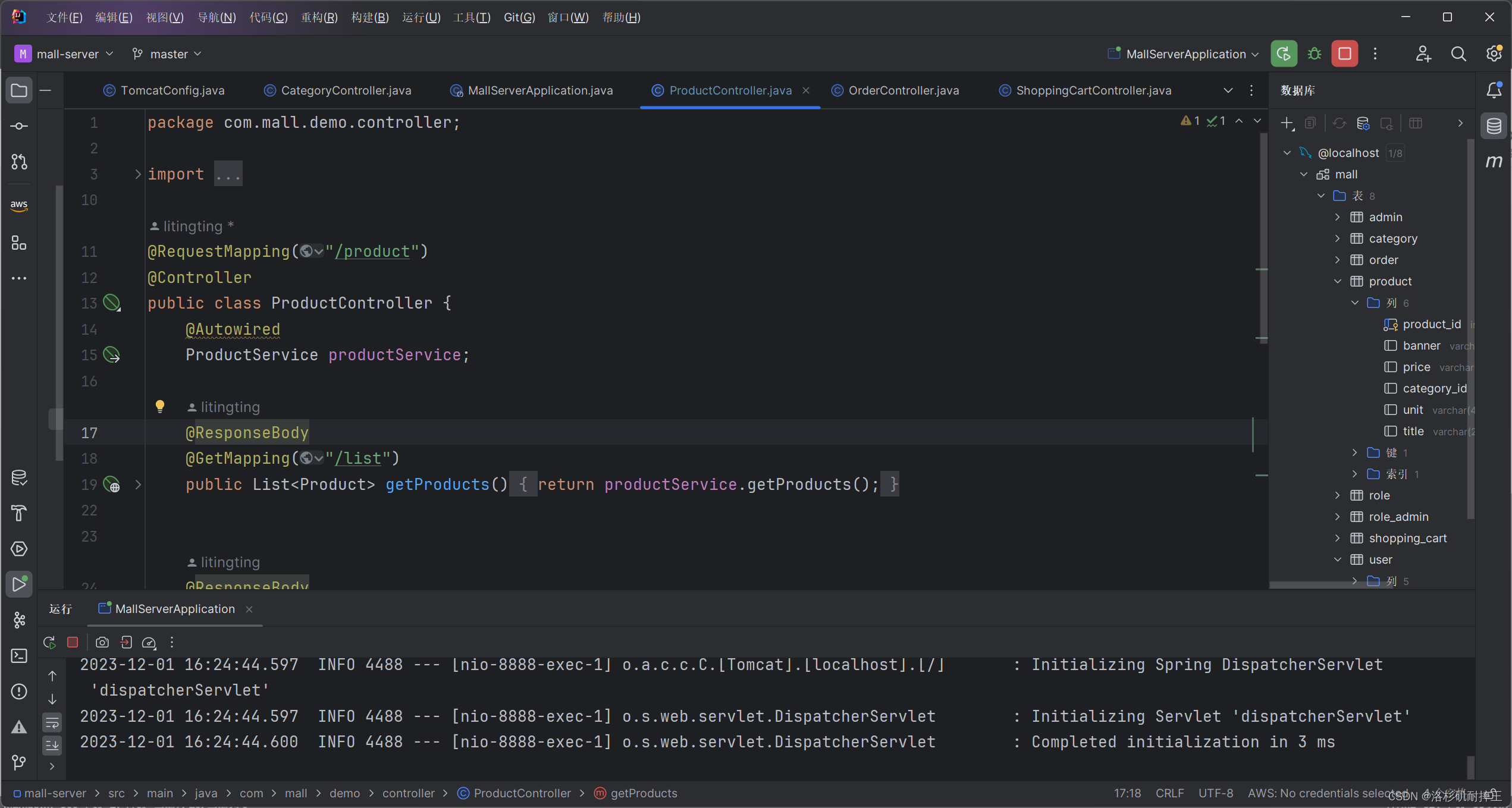This screenshot has height=808, width=1512.
Task: Expand the folded getProducts method body
Action: [138, 485]
